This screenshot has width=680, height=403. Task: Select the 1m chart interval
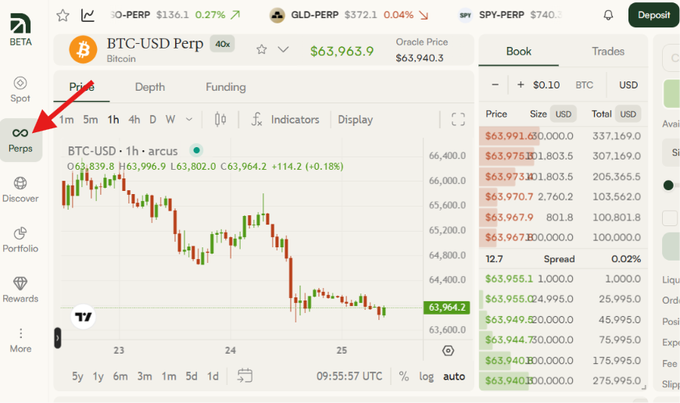tap(66, 119)
